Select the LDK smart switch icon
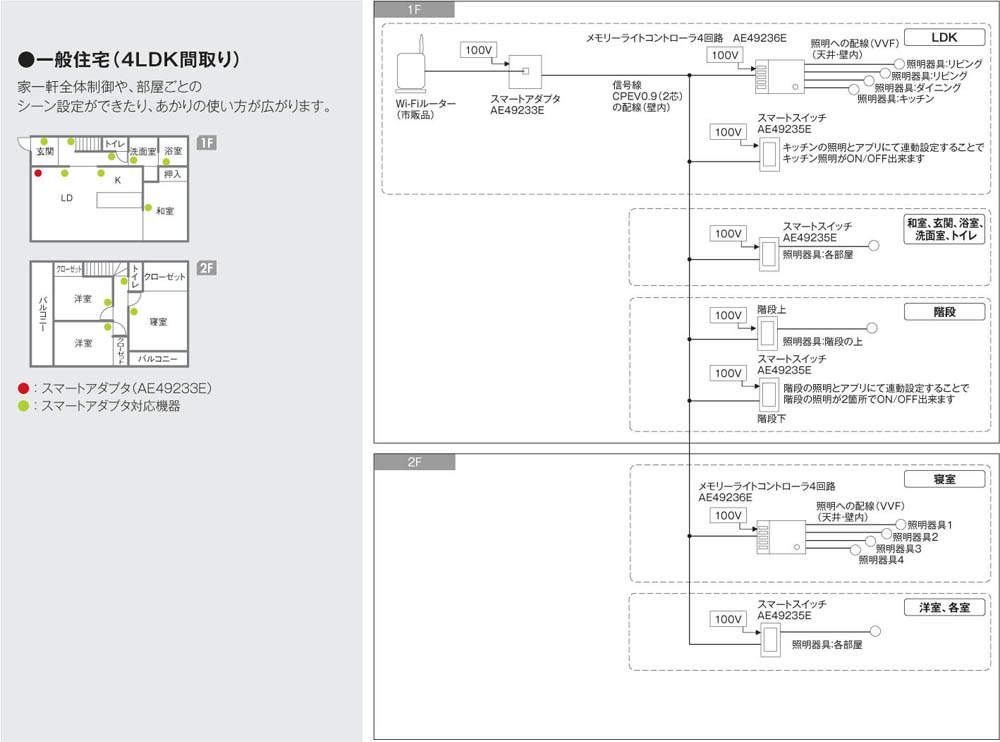Image resolution: width=1000 pixels, height=742 pixels. coord(769,154)
